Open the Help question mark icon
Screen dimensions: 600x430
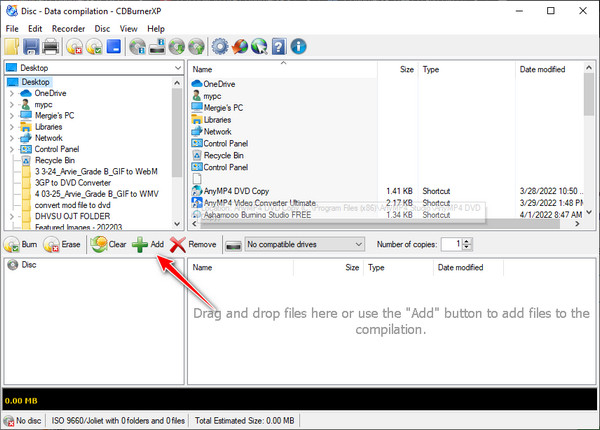click(x=279, y=47)
